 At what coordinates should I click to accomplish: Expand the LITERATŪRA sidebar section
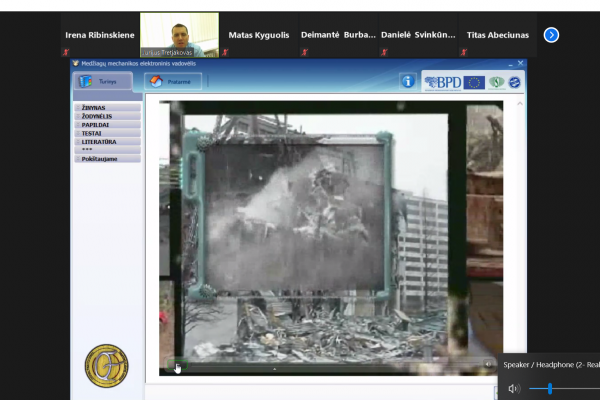(108, 142)
